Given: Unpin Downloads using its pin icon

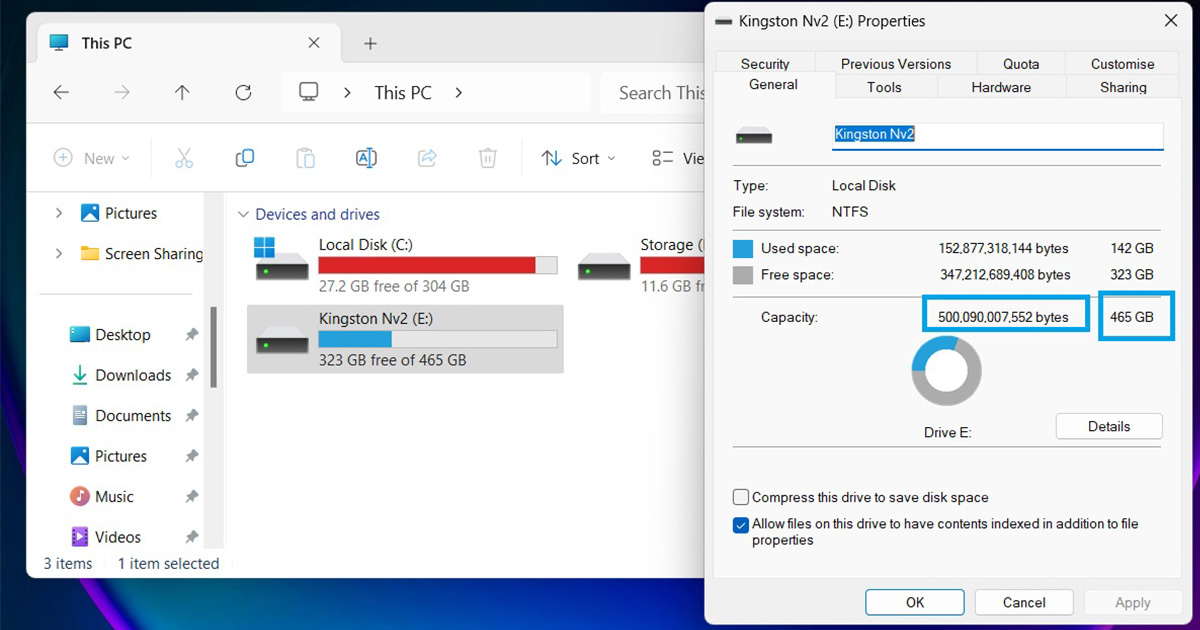Looking at the screenshot, I should pyautogui.click(x=191, y=375).
